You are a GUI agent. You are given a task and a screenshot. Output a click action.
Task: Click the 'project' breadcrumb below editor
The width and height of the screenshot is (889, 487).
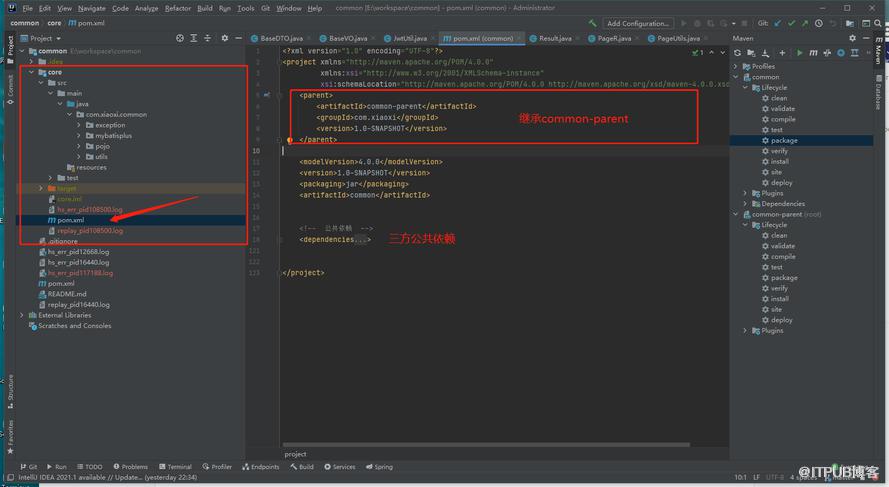pos(295,454)
